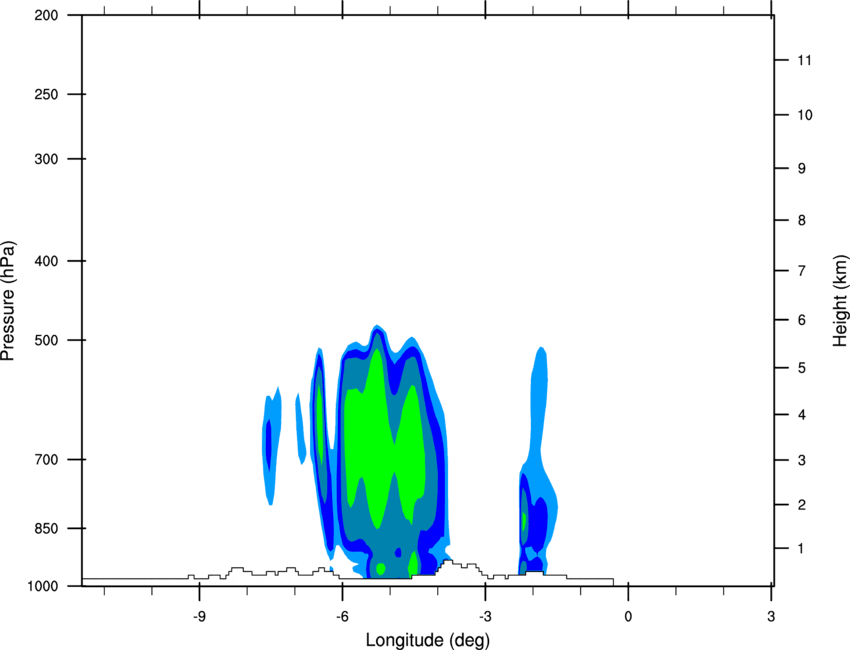
Task: Click the 250 pressure tick label
Action: click(x=46, y=94)
